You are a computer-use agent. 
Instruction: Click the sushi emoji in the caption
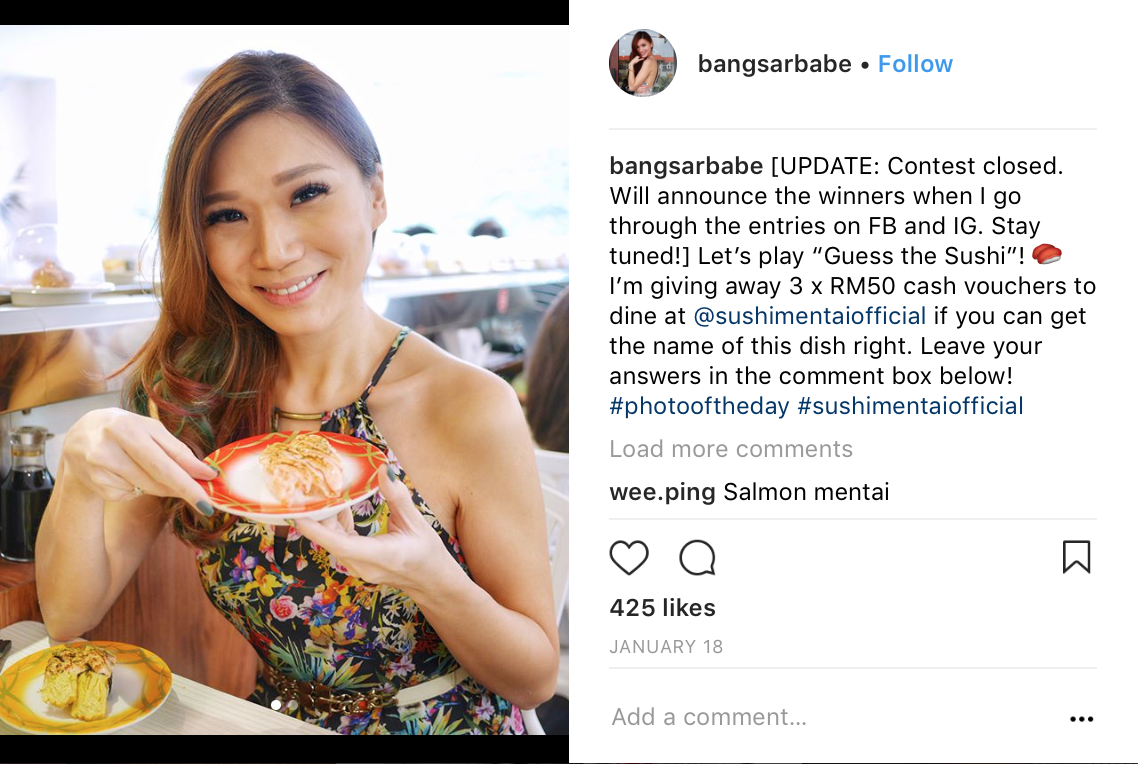click(1046, 255)
